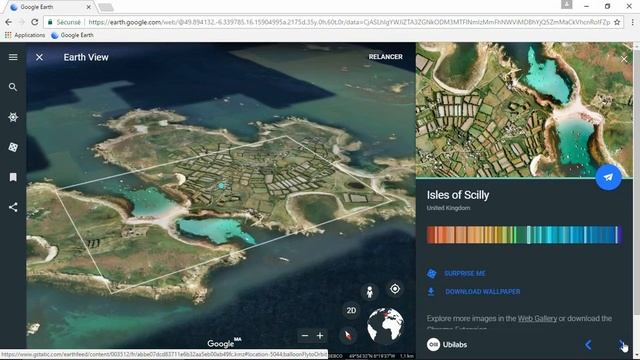Open the Voyager ship wheel icon
This screenshot has height=360, width=640.
pyautogui.click(x=13, y=117)
